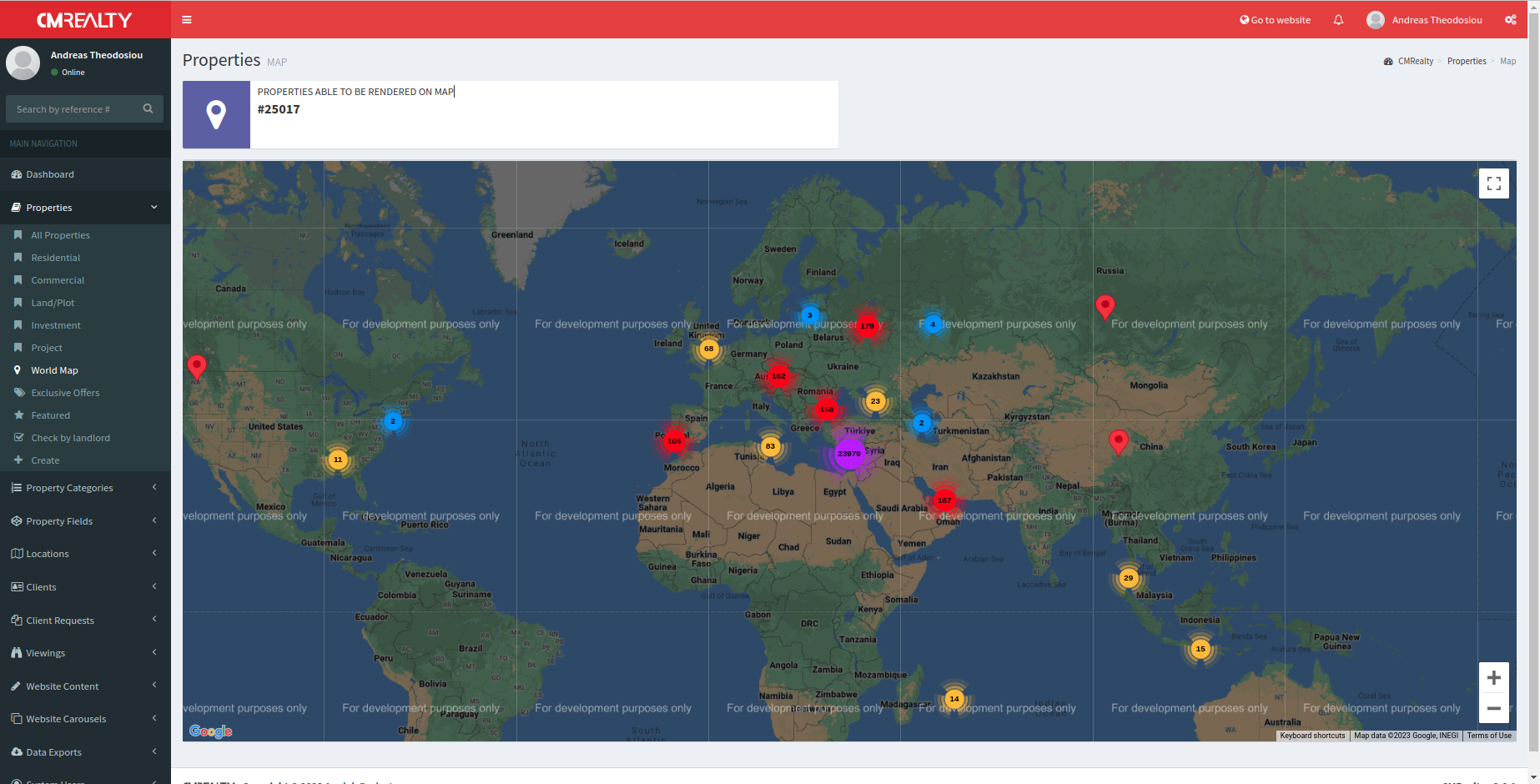Image resolution: width=1540 pixels, height=784 pixels.
Task: Click the red 179 cluster marker
Action: 868,326
